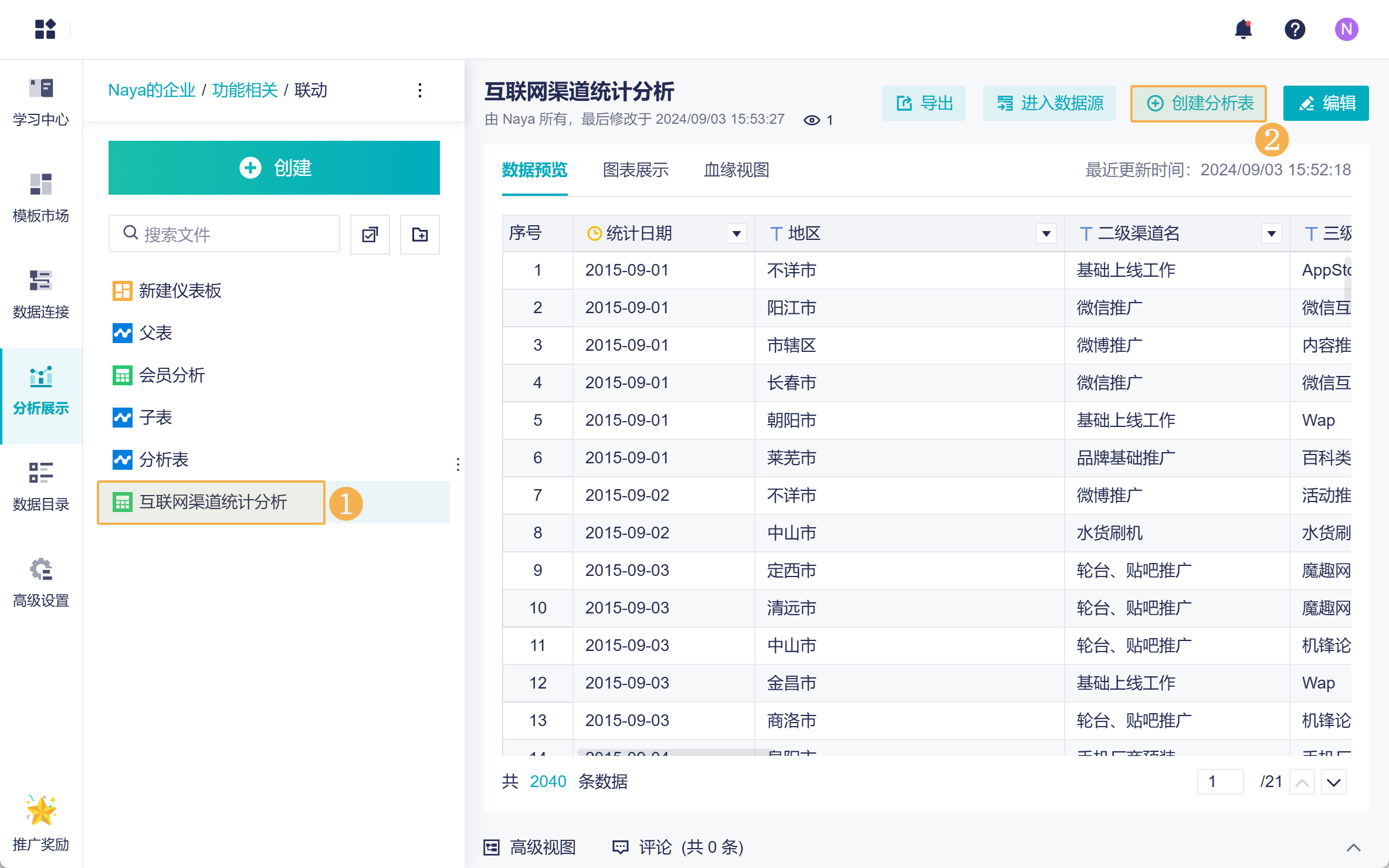Open 地区 column dropdown arrow
The image size is (1389, 868).
[x=1046, y=233]
